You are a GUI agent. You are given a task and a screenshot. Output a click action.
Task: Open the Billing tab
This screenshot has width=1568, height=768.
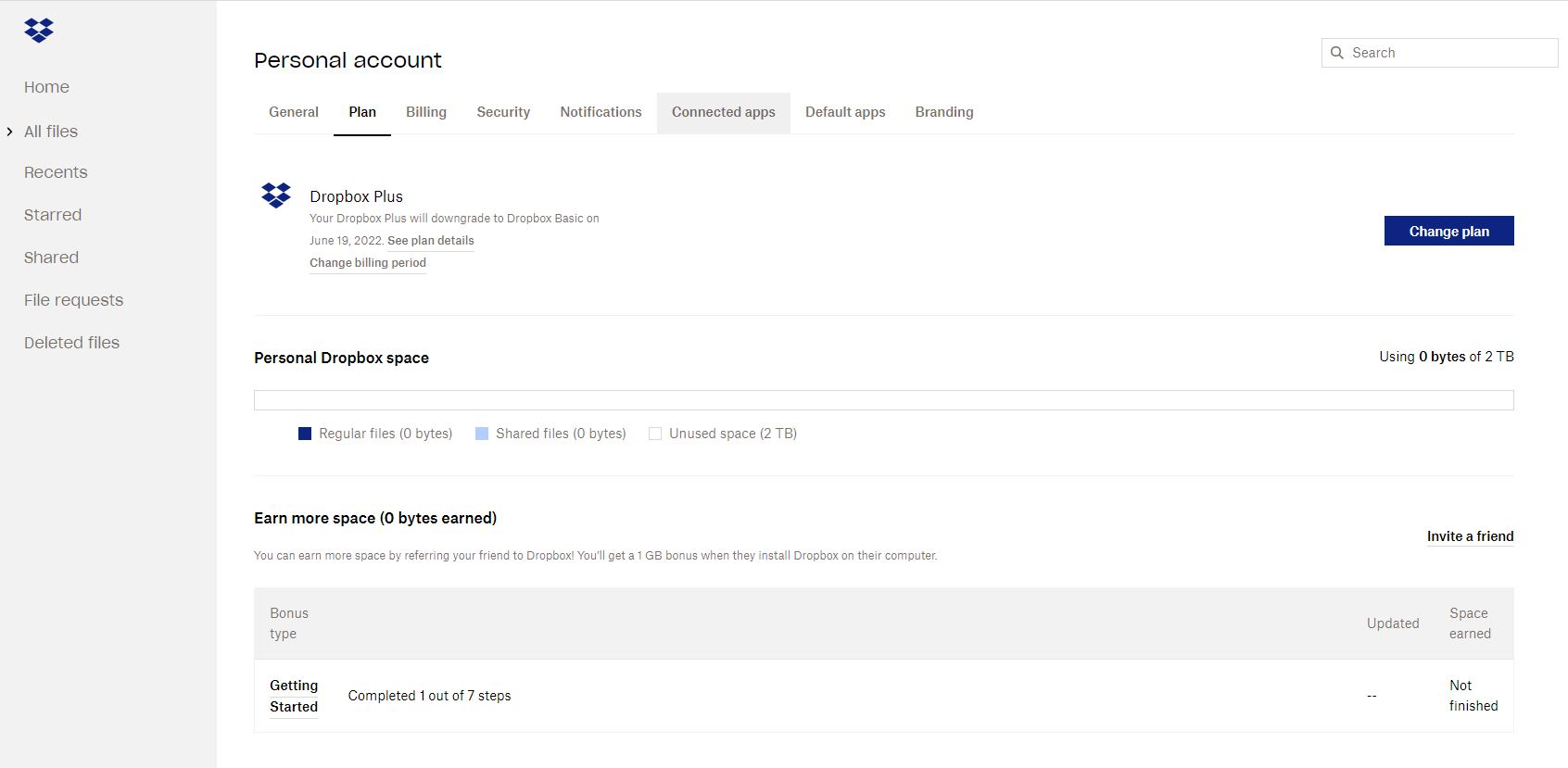click(x=426, y=112)
